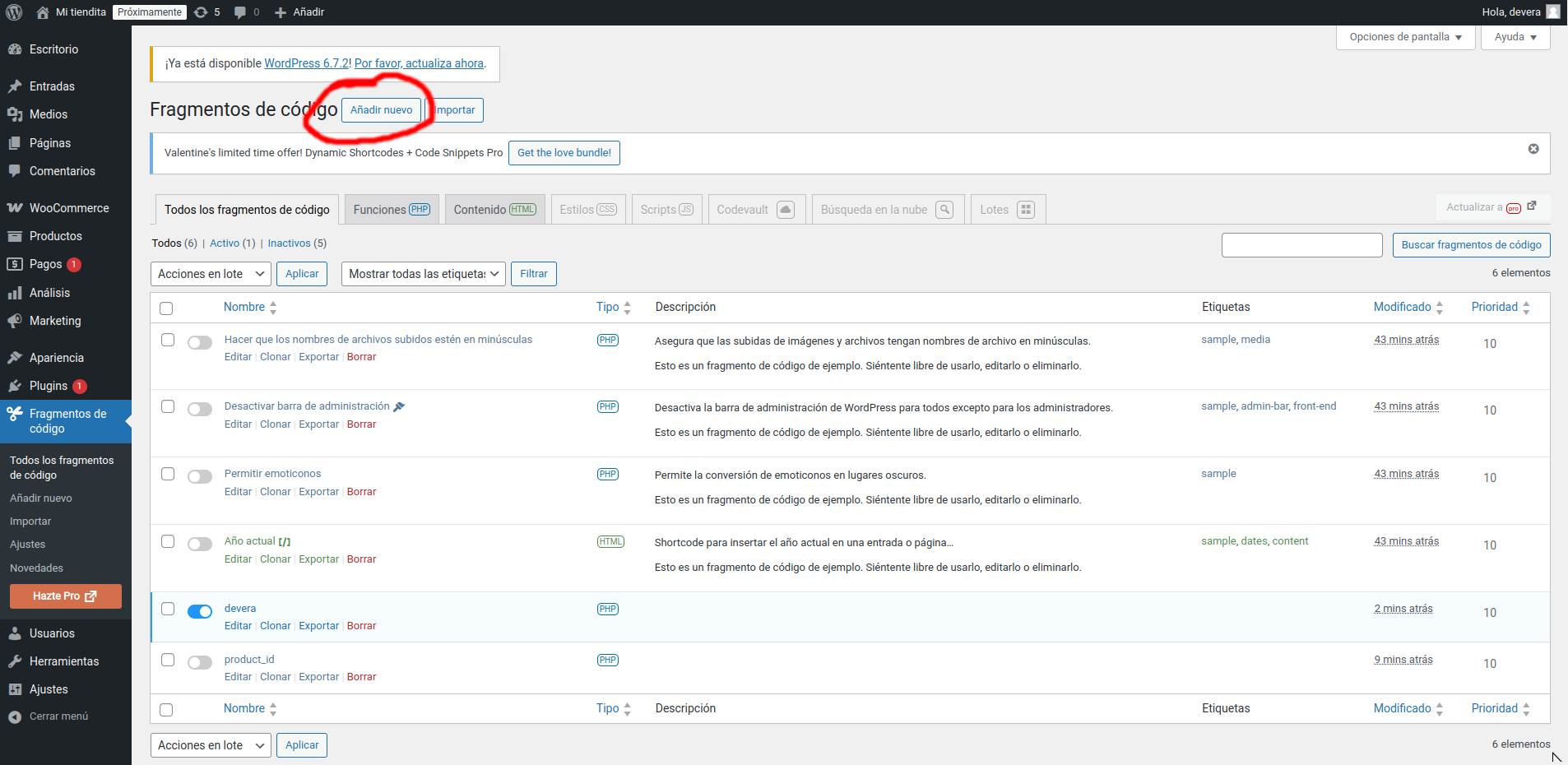
Task: Click top Aplicar button for bulk actions
Action: click(302, 274)
